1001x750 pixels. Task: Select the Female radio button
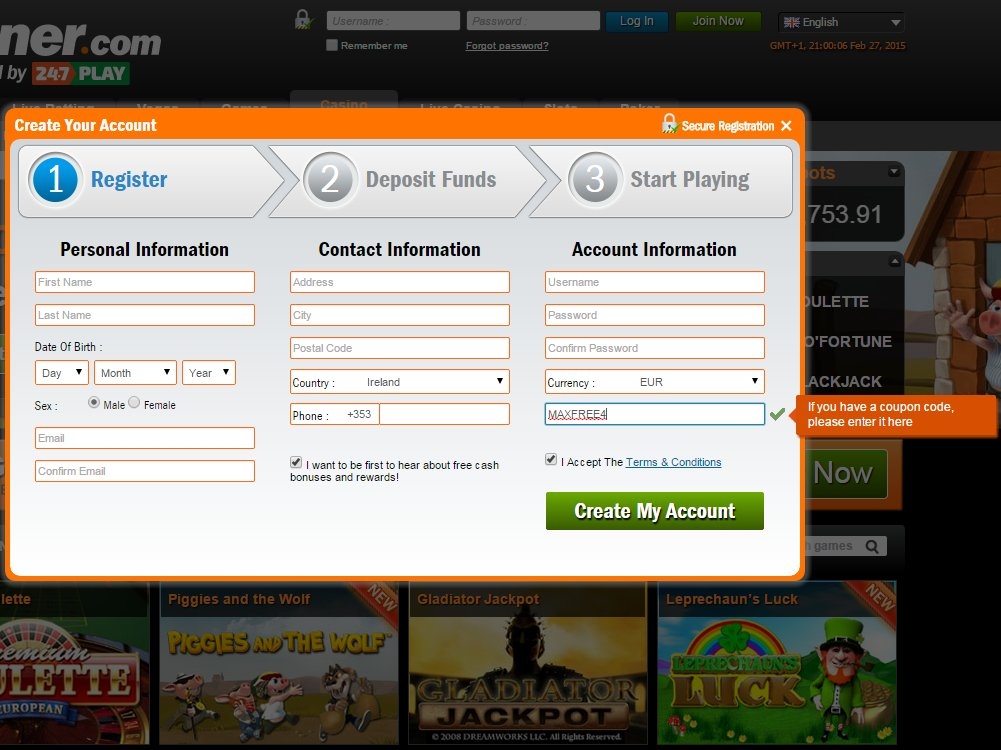click(134, 403)
